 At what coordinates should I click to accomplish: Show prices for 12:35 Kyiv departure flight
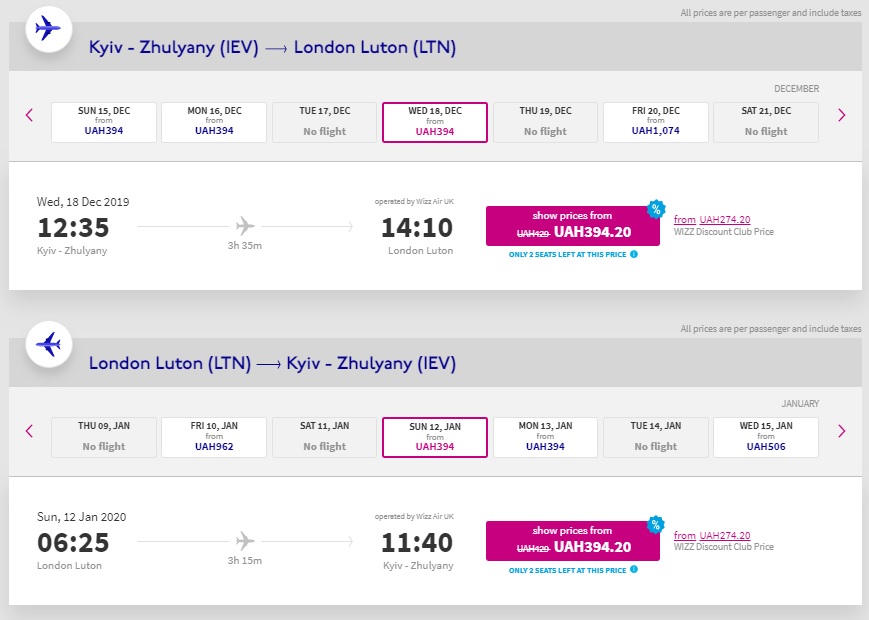tap(572, 226)
